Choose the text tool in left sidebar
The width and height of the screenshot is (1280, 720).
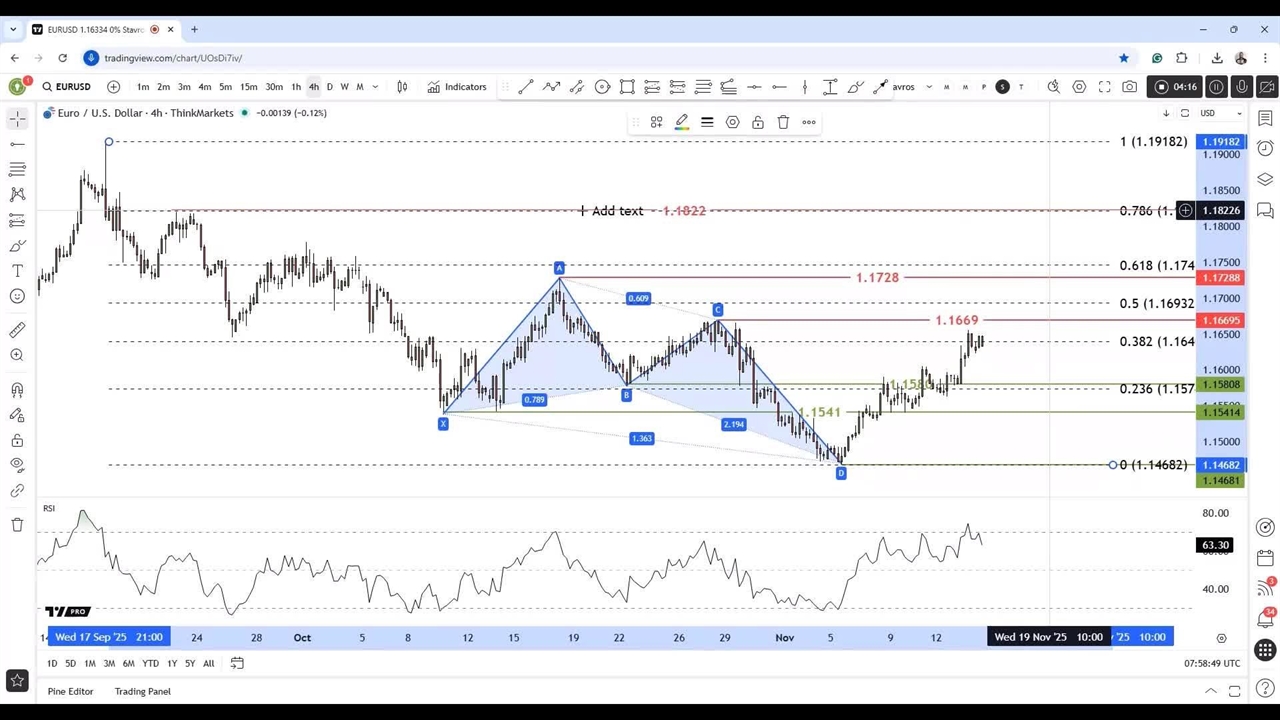point(17,271)
